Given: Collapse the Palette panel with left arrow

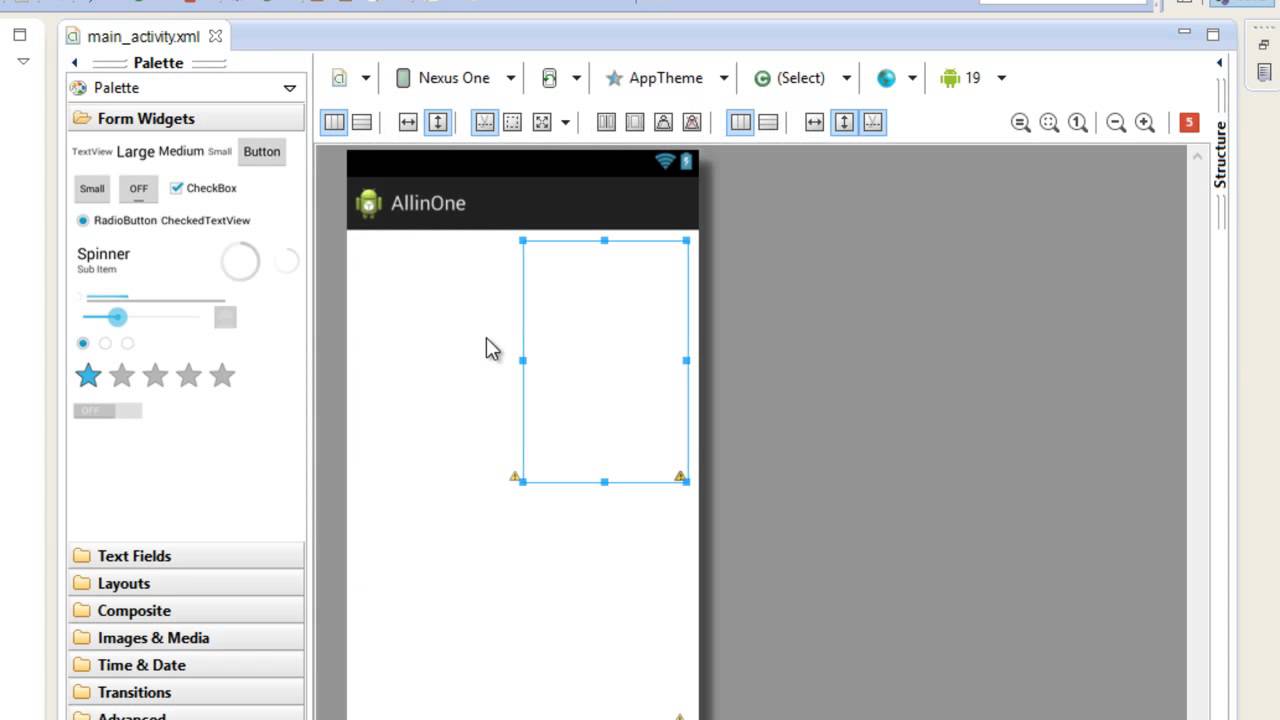Looking at the screenshot, I should point(74,62).
